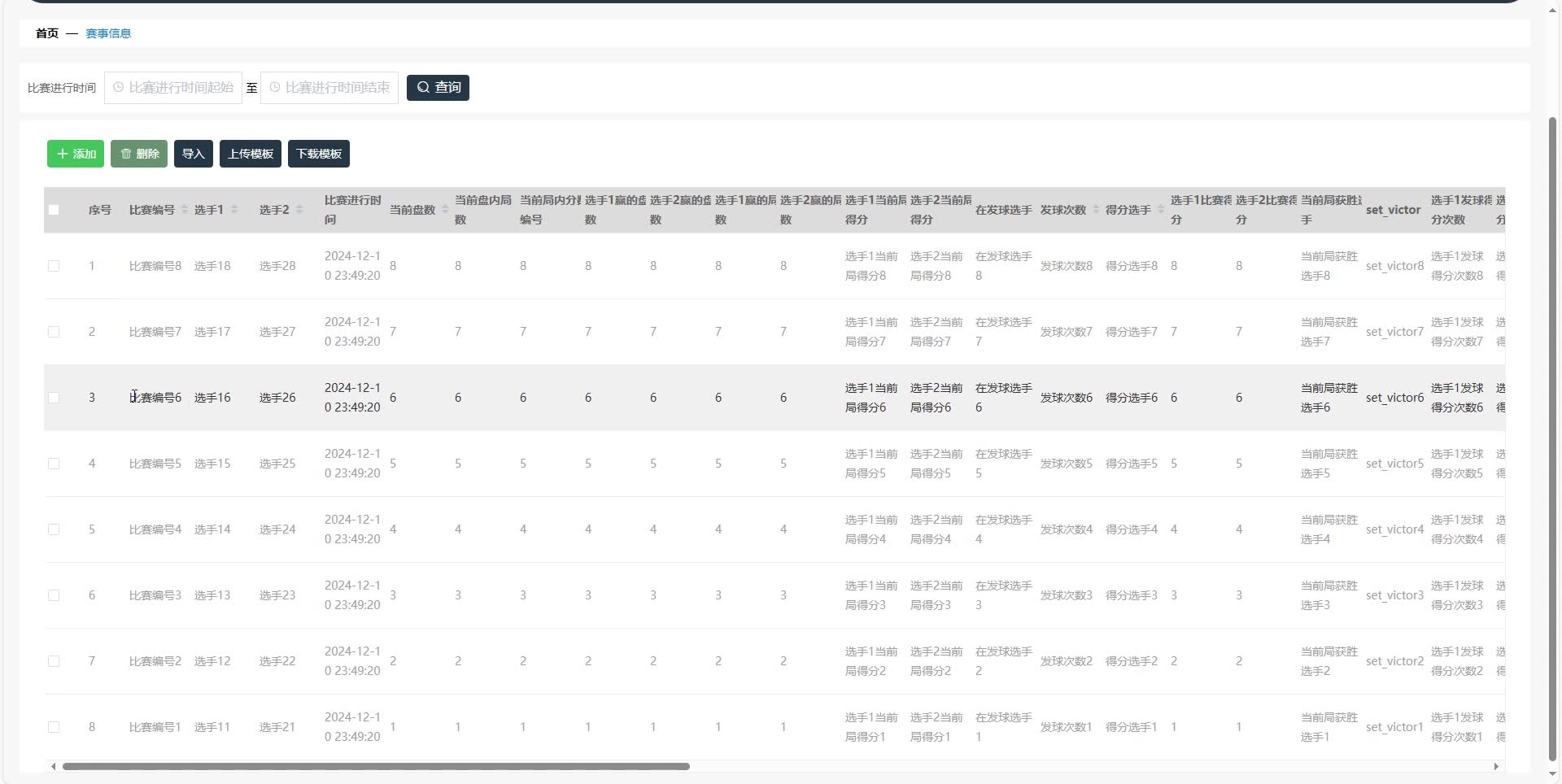Click the plus icon on 添加 button
Viewport: 1562px width, 784px height.
[63, 154]
